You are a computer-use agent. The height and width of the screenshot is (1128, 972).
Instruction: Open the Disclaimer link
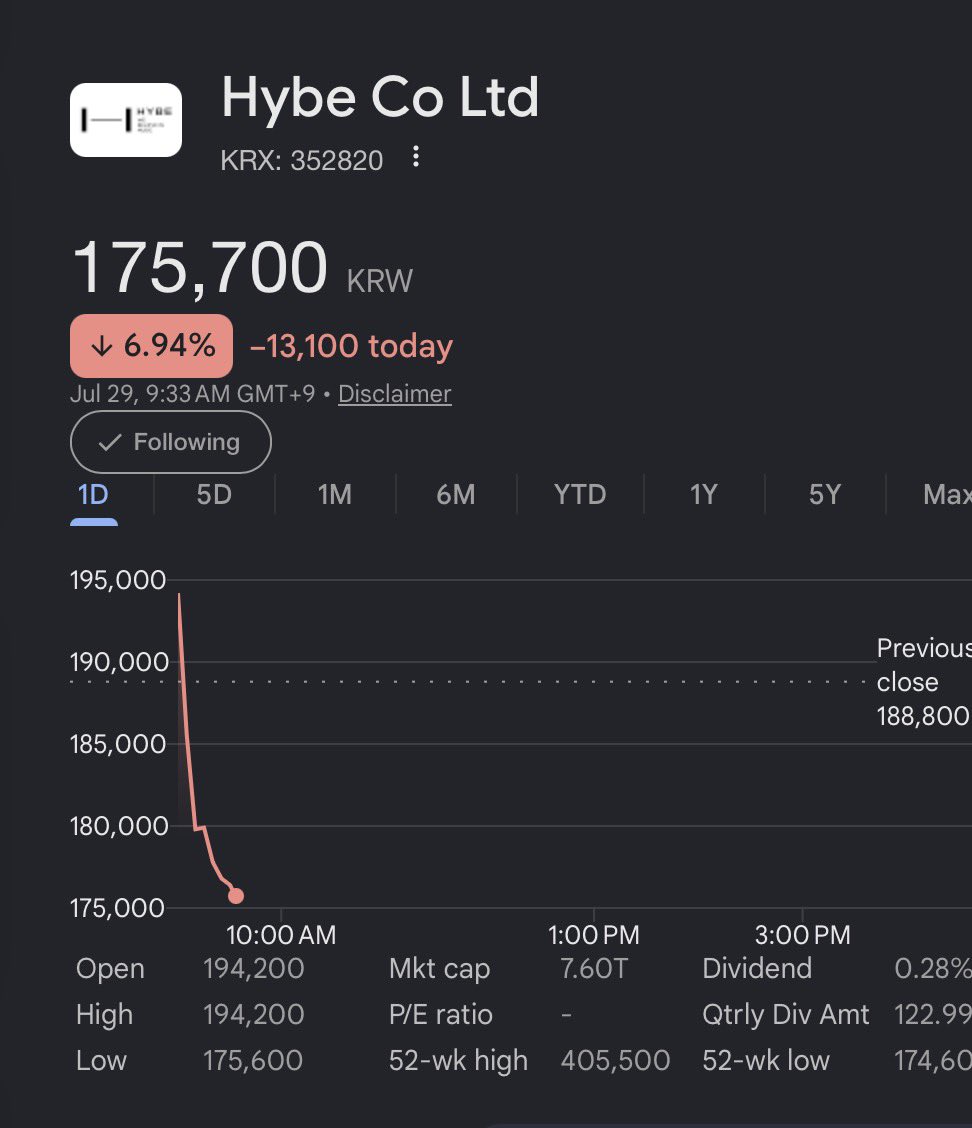click(x=394, y=394)
